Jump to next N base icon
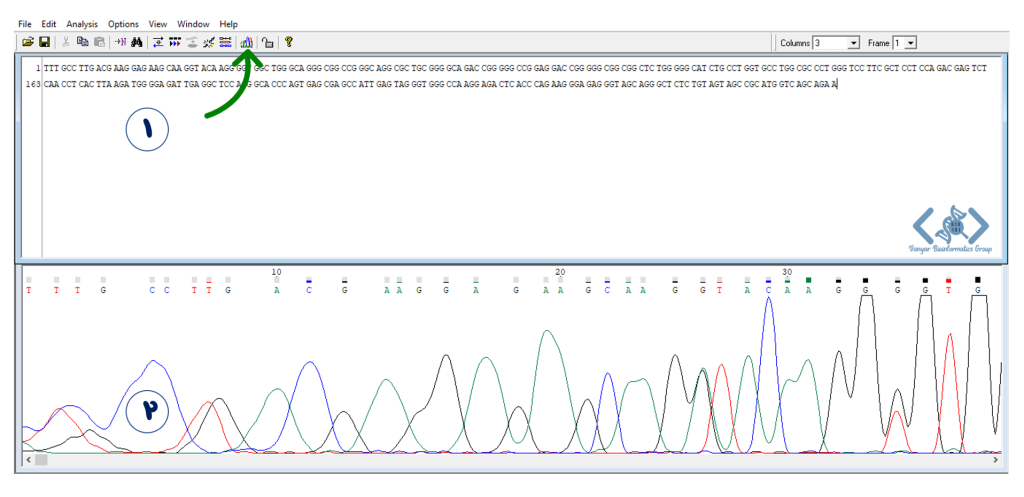This screenshot has height=497, width=1024. (x=120, y=42)
